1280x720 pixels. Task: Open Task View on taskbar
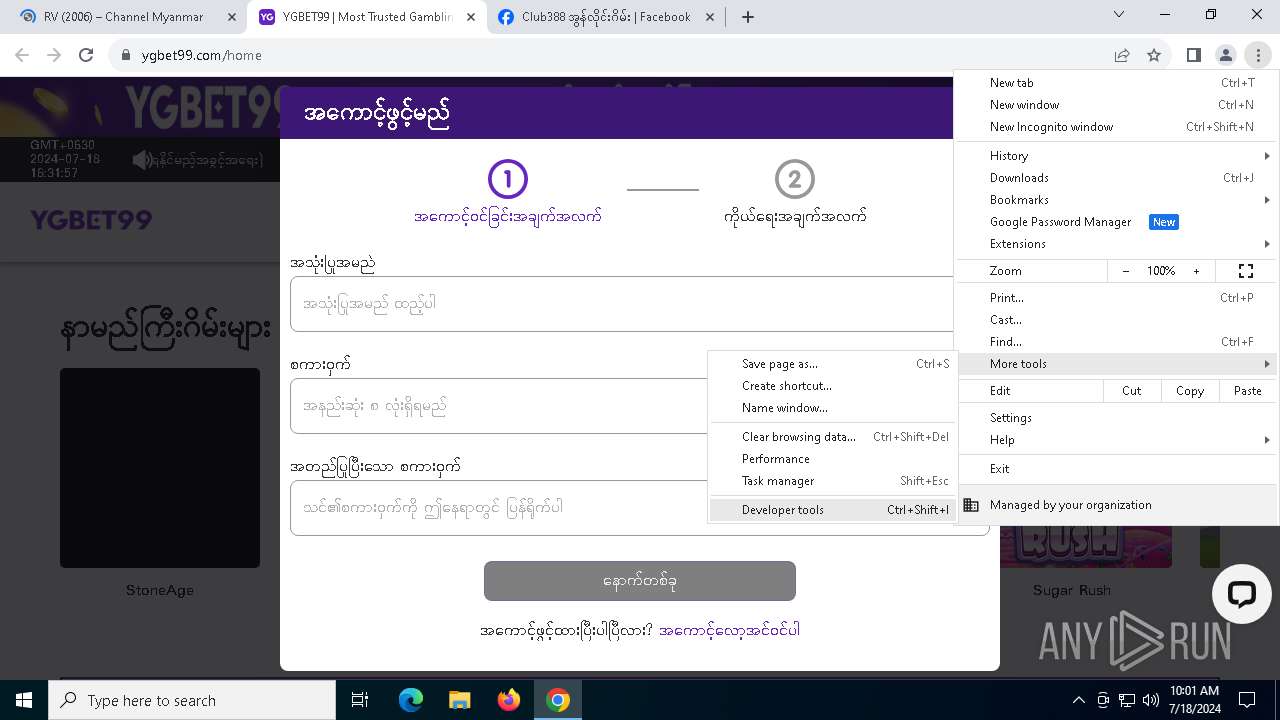click(360, 700)
